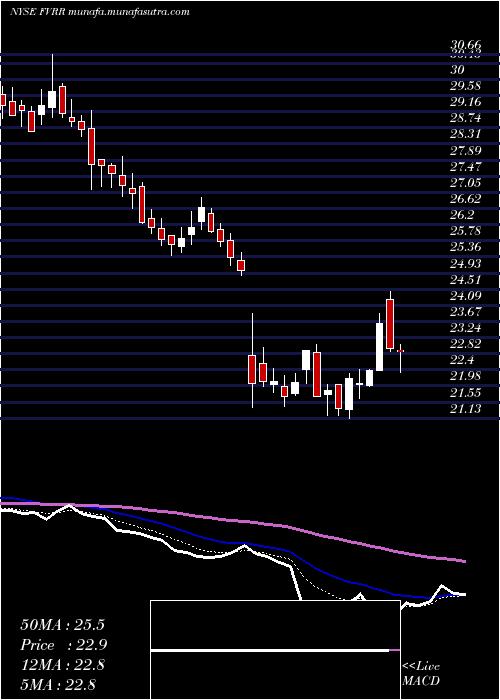Viewport: 500px width, 700px height.
Task: Select the 22.82 price level label
Action: point(466,344)
